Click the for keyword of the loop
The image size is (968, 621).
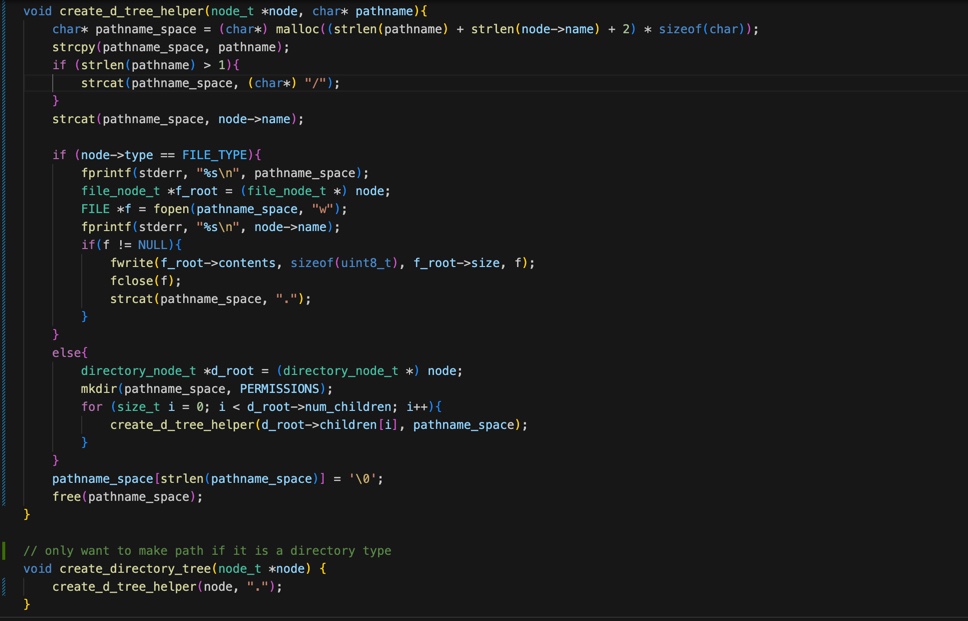(92, 407)
